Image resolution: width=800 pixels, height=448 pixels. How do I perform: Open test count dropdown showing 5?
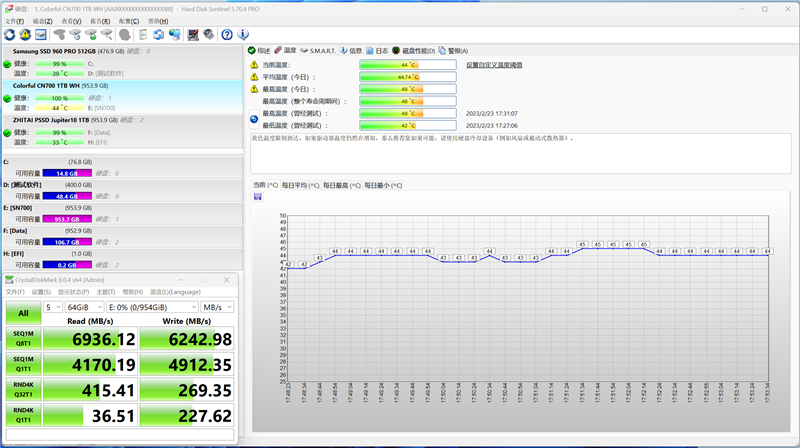[53, 307]
